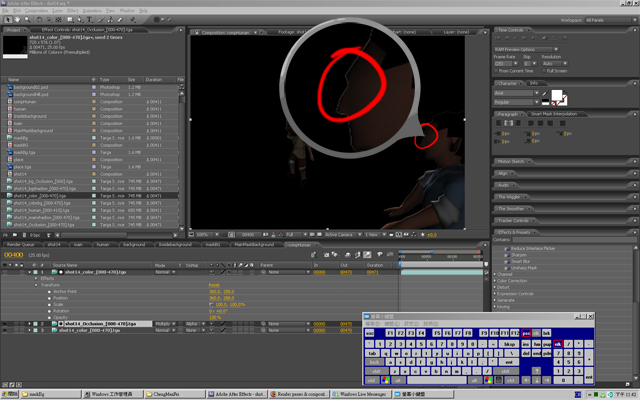Click the new folder icon in Project panel

[x=15, y=235]
